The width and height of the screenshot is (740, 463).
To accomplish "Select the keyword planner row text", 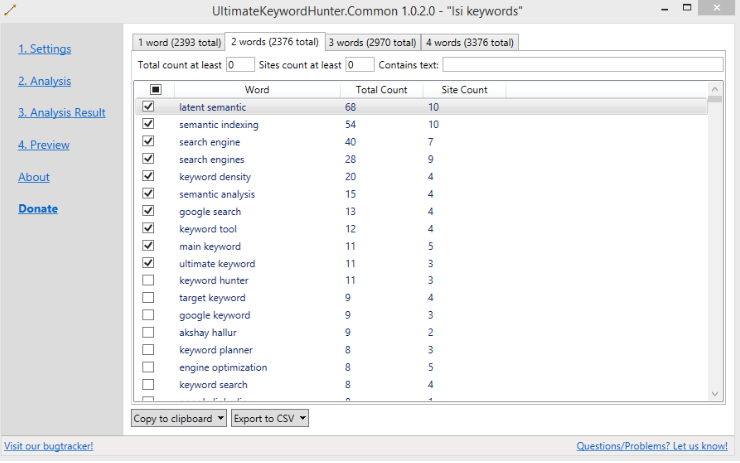I will coord(216,350).
